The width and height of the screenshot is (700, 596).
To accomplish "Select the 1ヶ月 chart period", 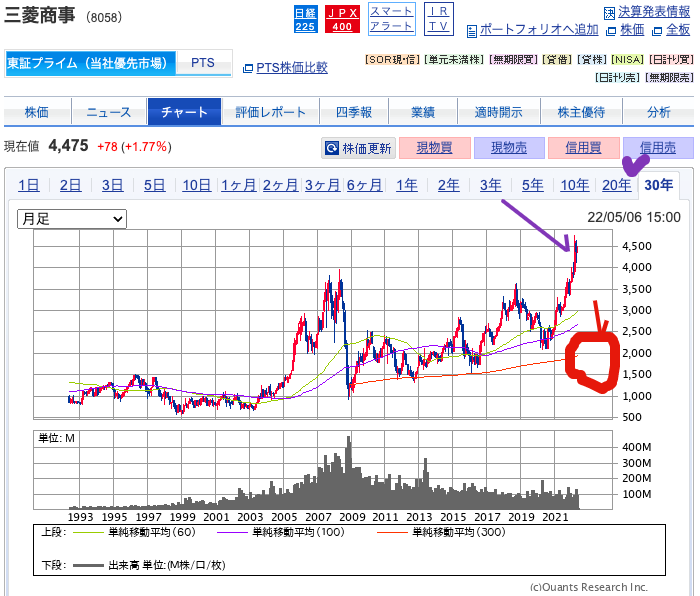I will (x=239, y=185).
